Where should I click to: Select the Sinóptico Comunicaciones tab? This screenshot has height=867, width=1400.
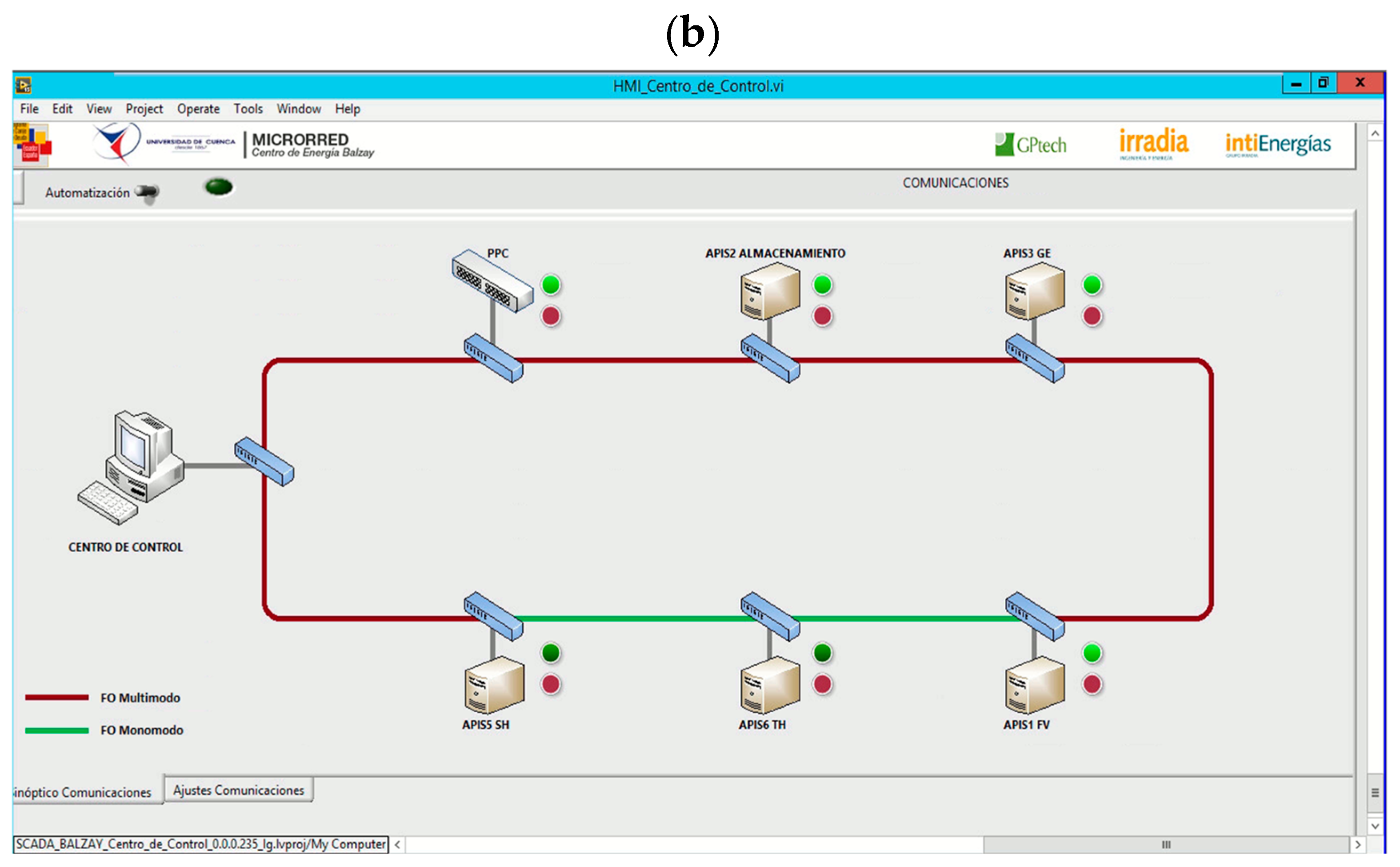coord(84,792)
